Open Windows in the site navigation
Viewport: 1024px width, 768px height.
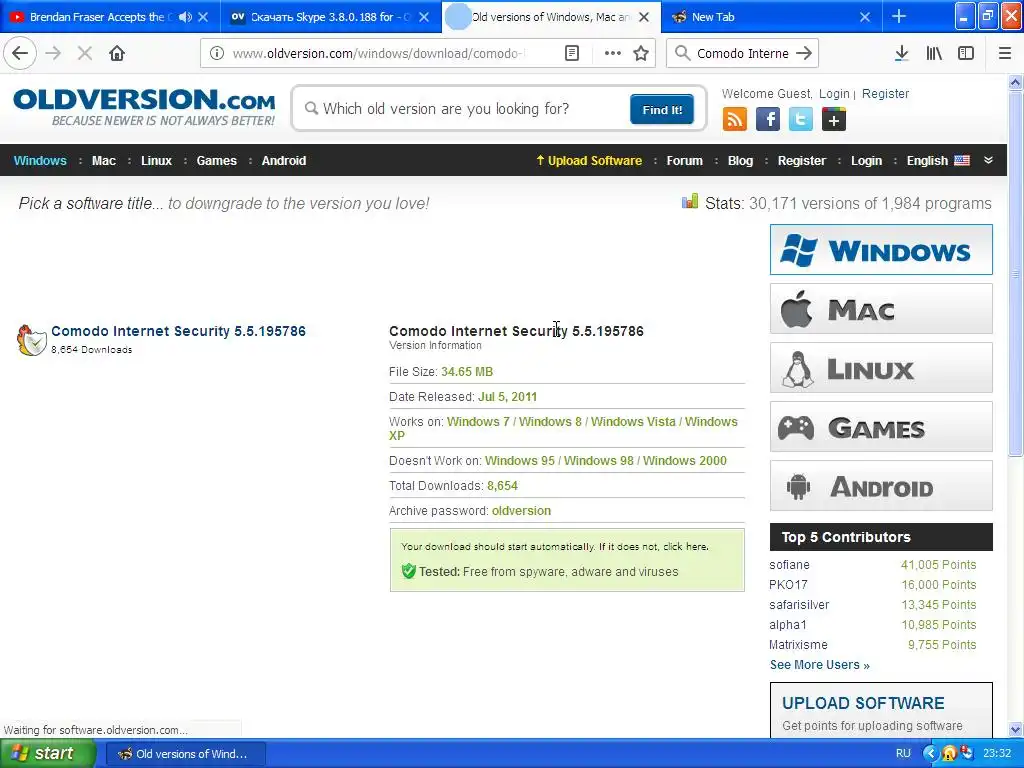(40, 161)
